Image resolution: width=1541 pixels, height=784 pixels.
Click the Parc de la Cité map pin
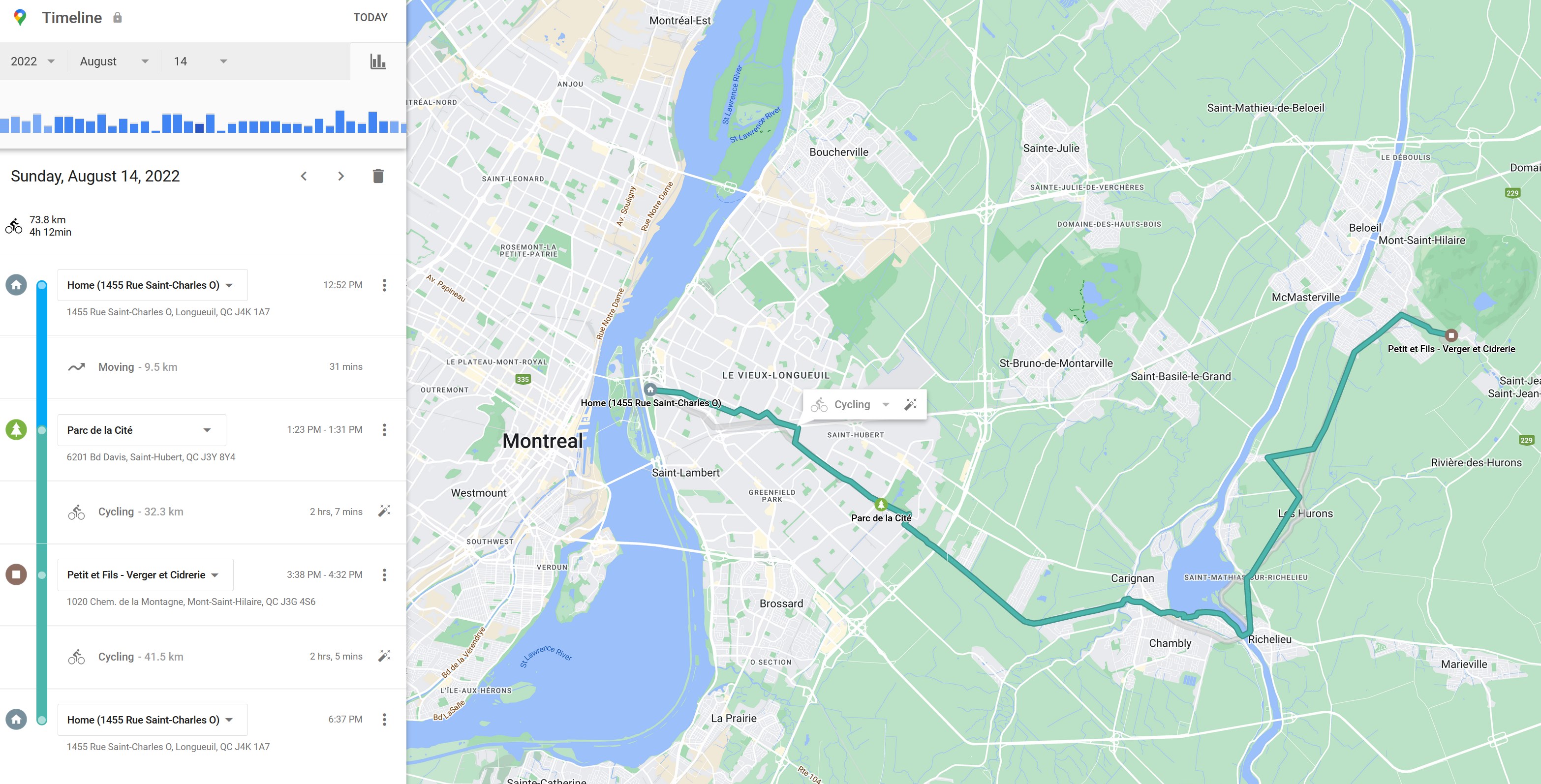tap(881, 504)
